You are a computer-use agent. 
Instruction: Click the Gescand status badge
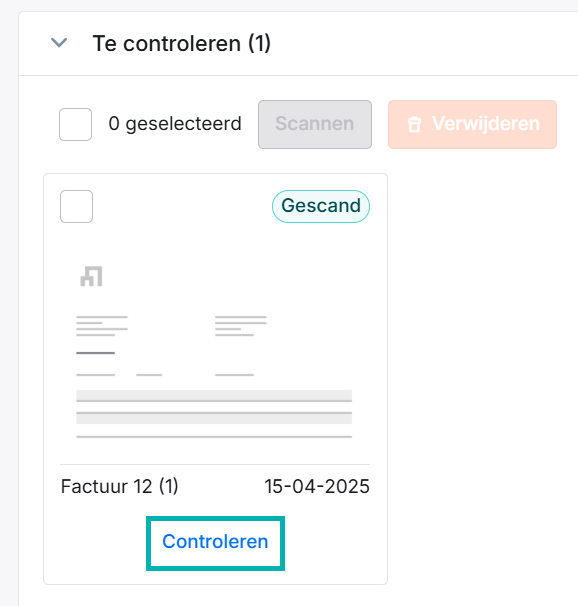coord(321,206)
